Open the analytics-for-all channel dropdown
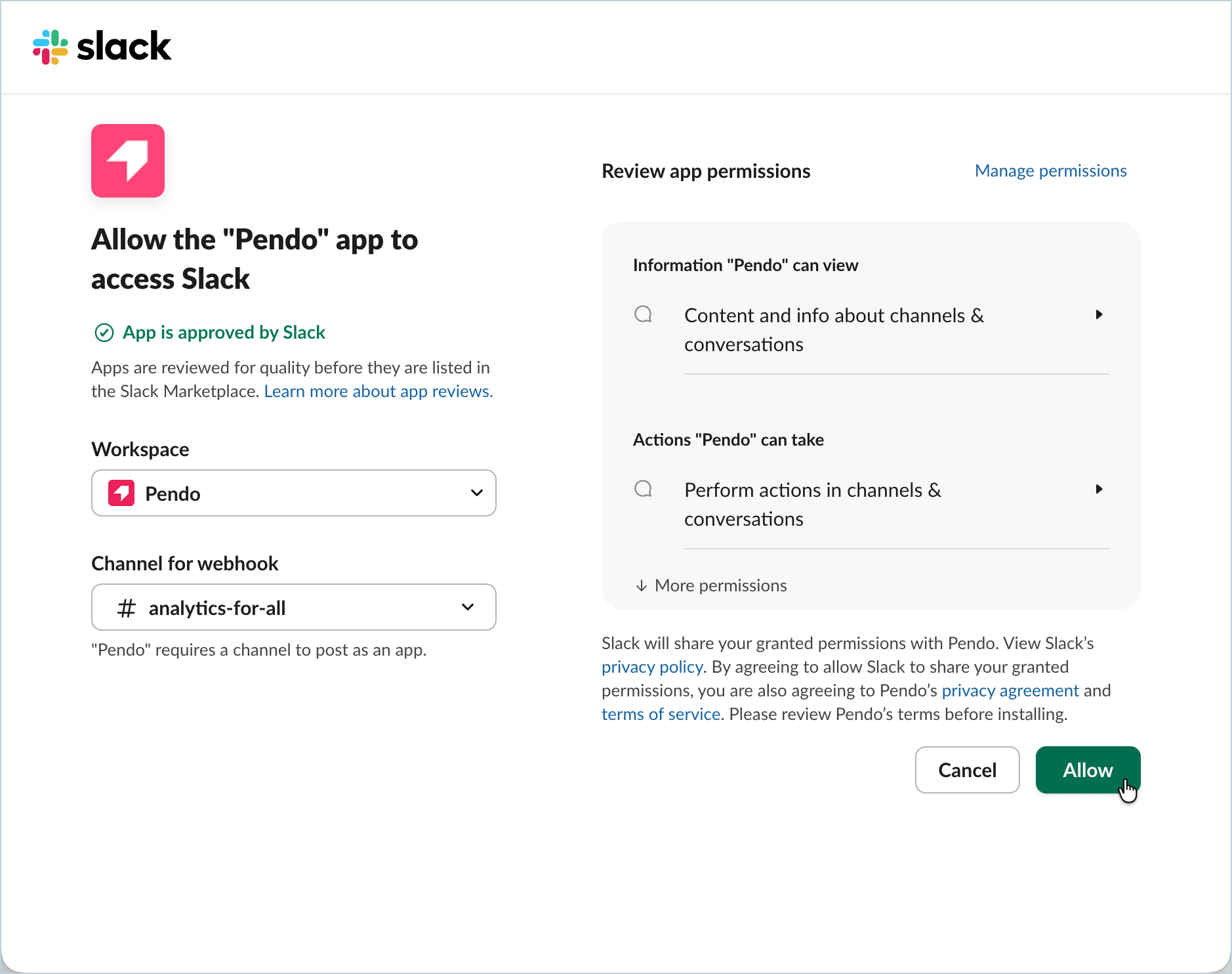 [x=294, y=607]
